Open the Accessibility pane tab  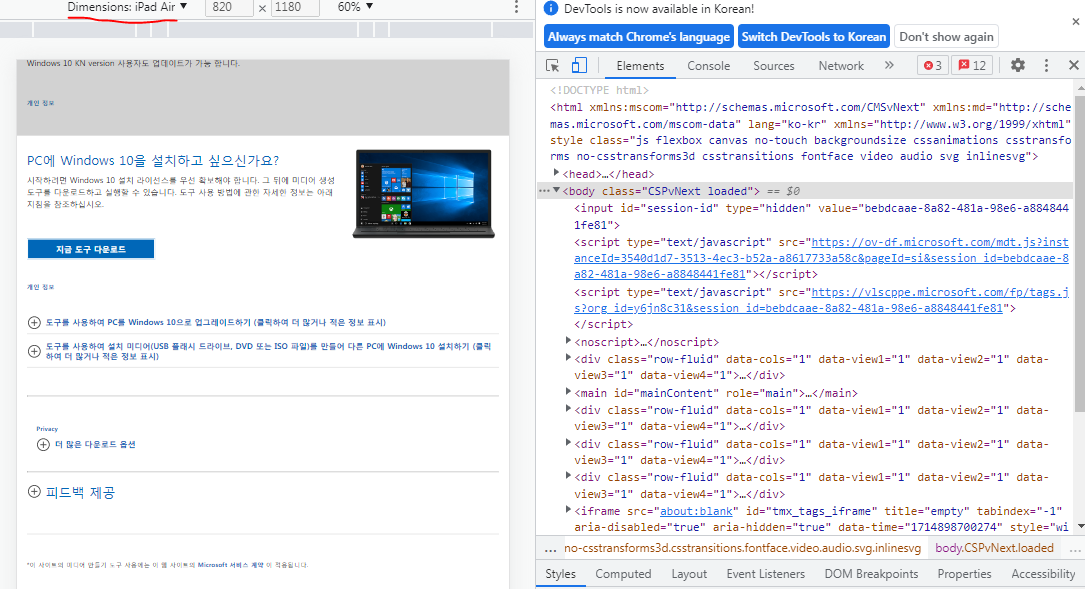point(1043,574)
